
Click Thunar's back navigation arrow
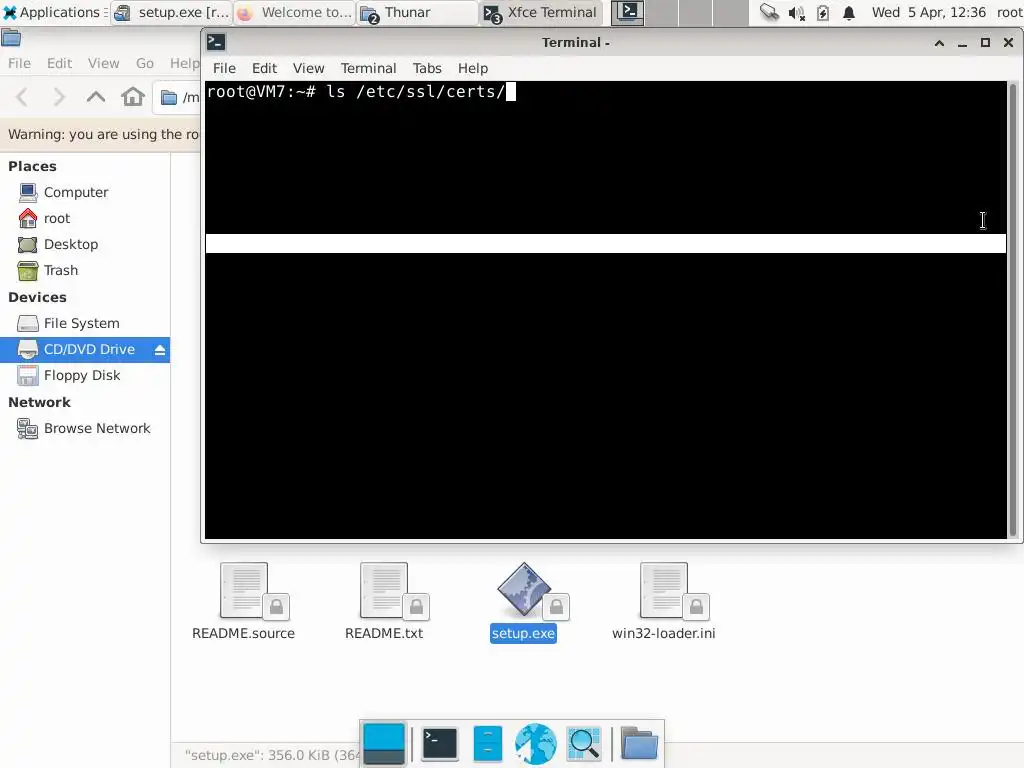click(x=22, y=97)
